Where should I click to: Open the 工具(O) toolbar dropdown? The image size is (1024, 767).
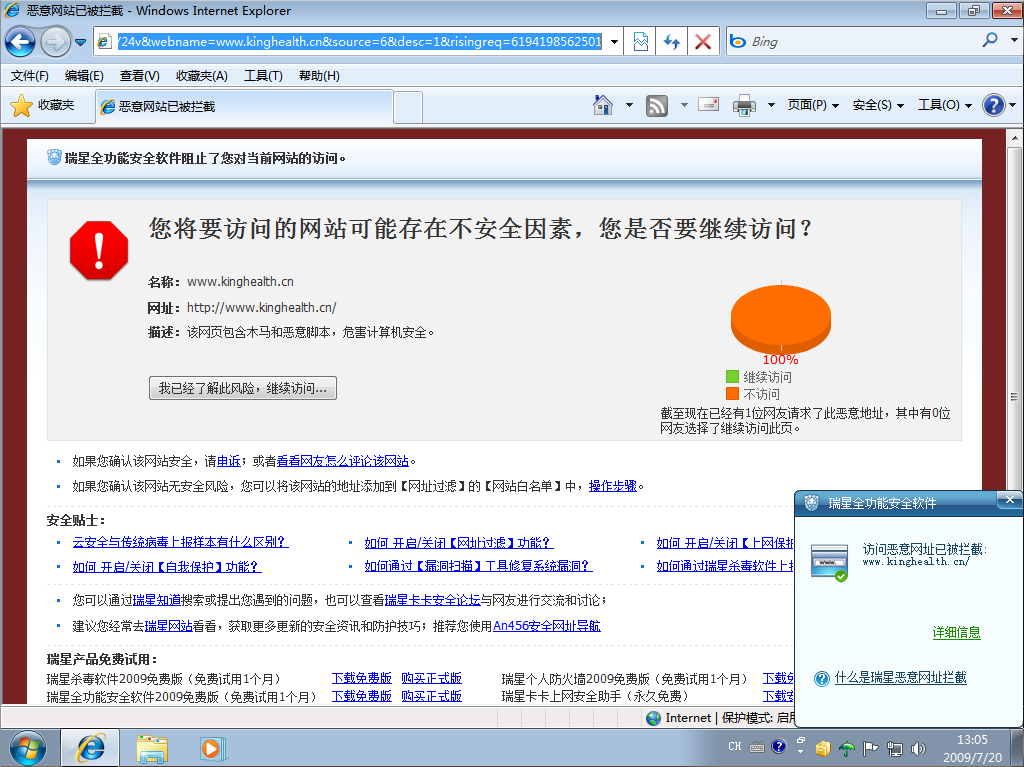click(944, 105)
